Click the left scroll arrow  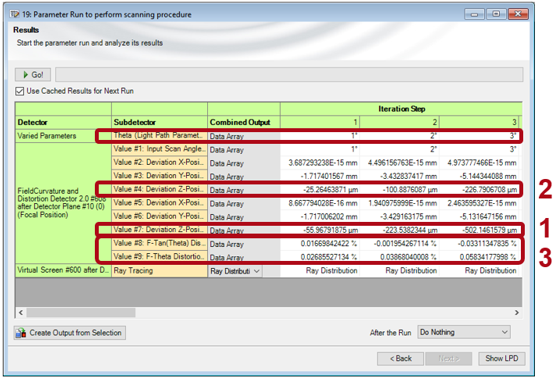point(21,313)
